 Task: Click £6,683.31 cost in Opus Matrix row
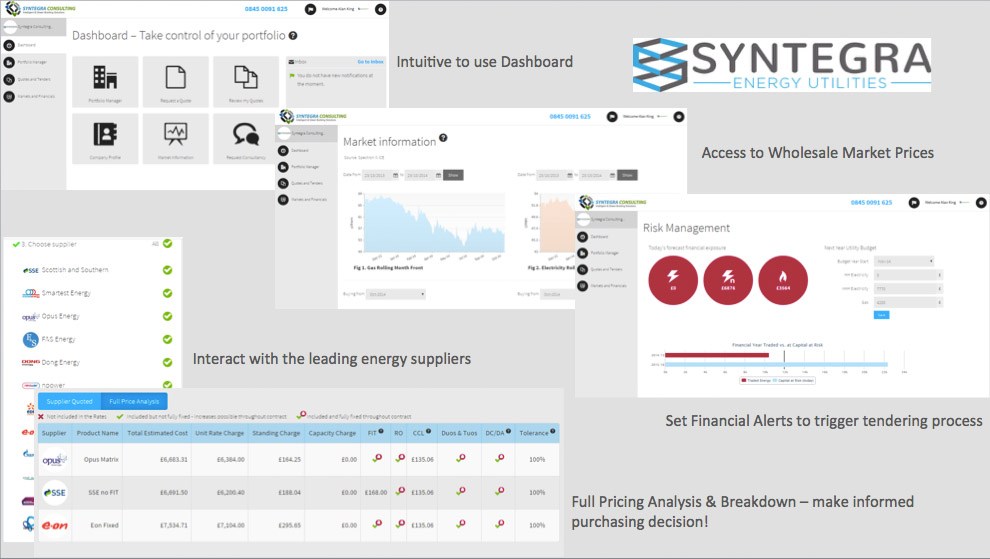(x=174, y=460)
